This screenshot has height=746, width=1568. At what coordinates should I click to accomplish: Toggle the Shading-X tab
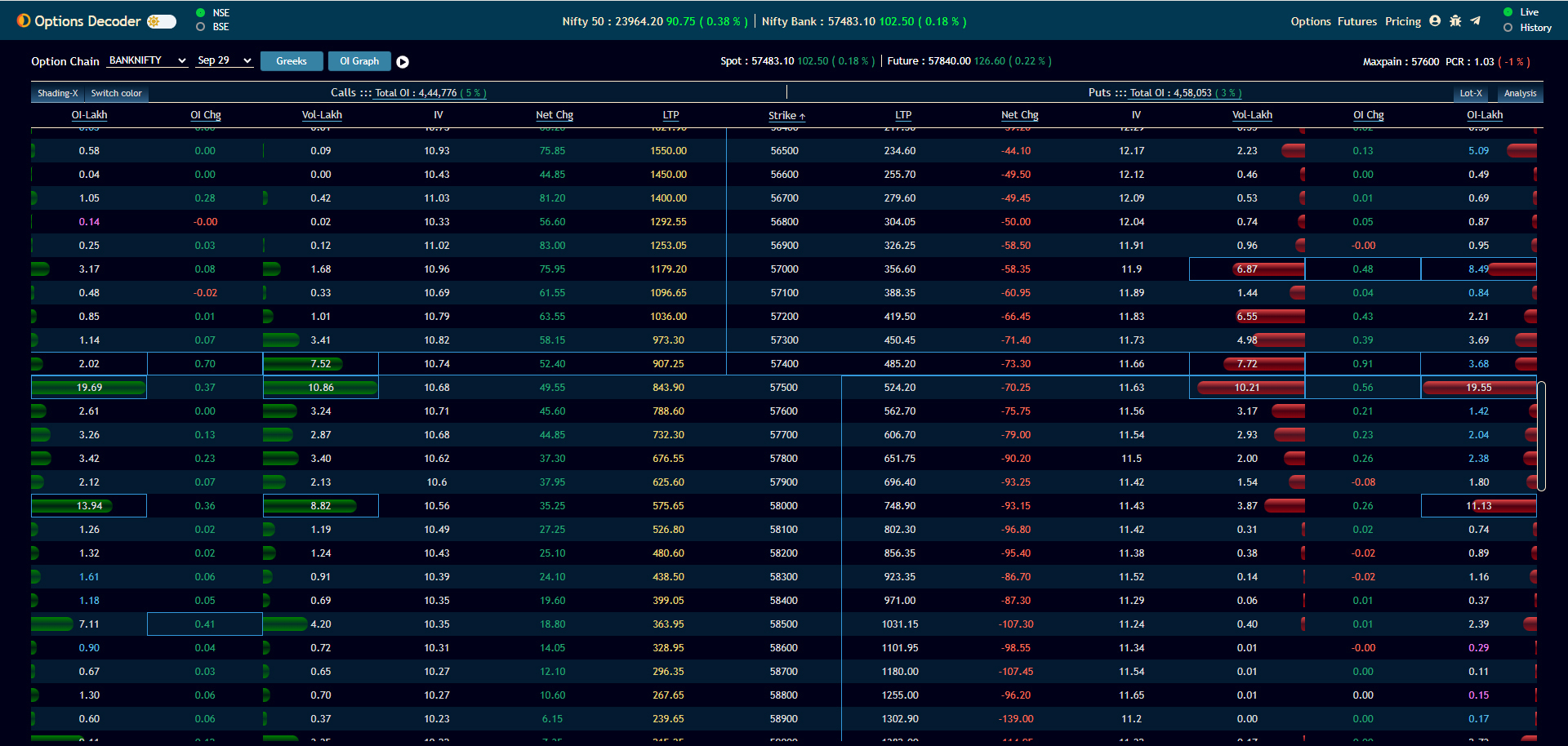57,93
